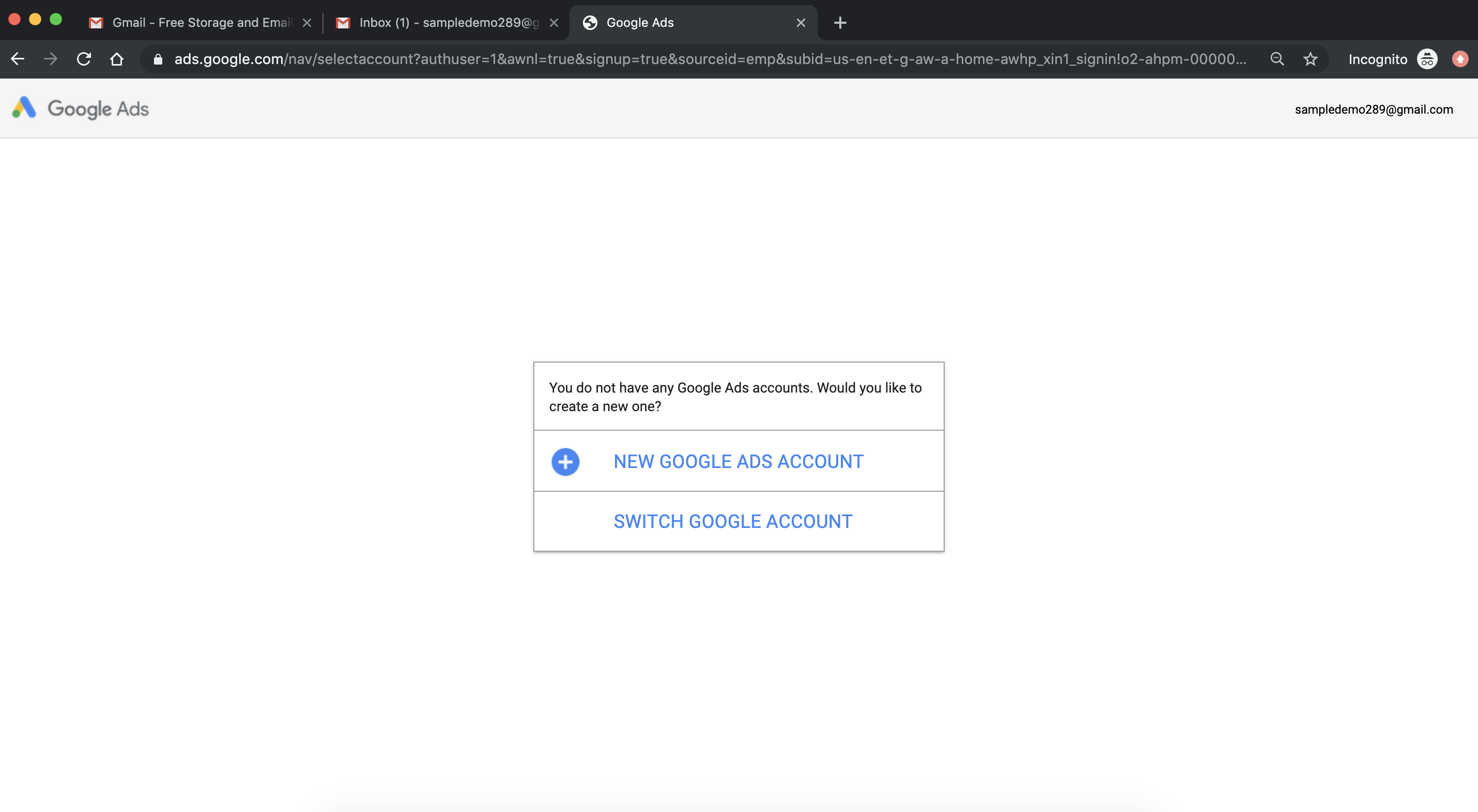View site lock security info
Viewport: 1478px width, 812px height.
coord(158,59)
